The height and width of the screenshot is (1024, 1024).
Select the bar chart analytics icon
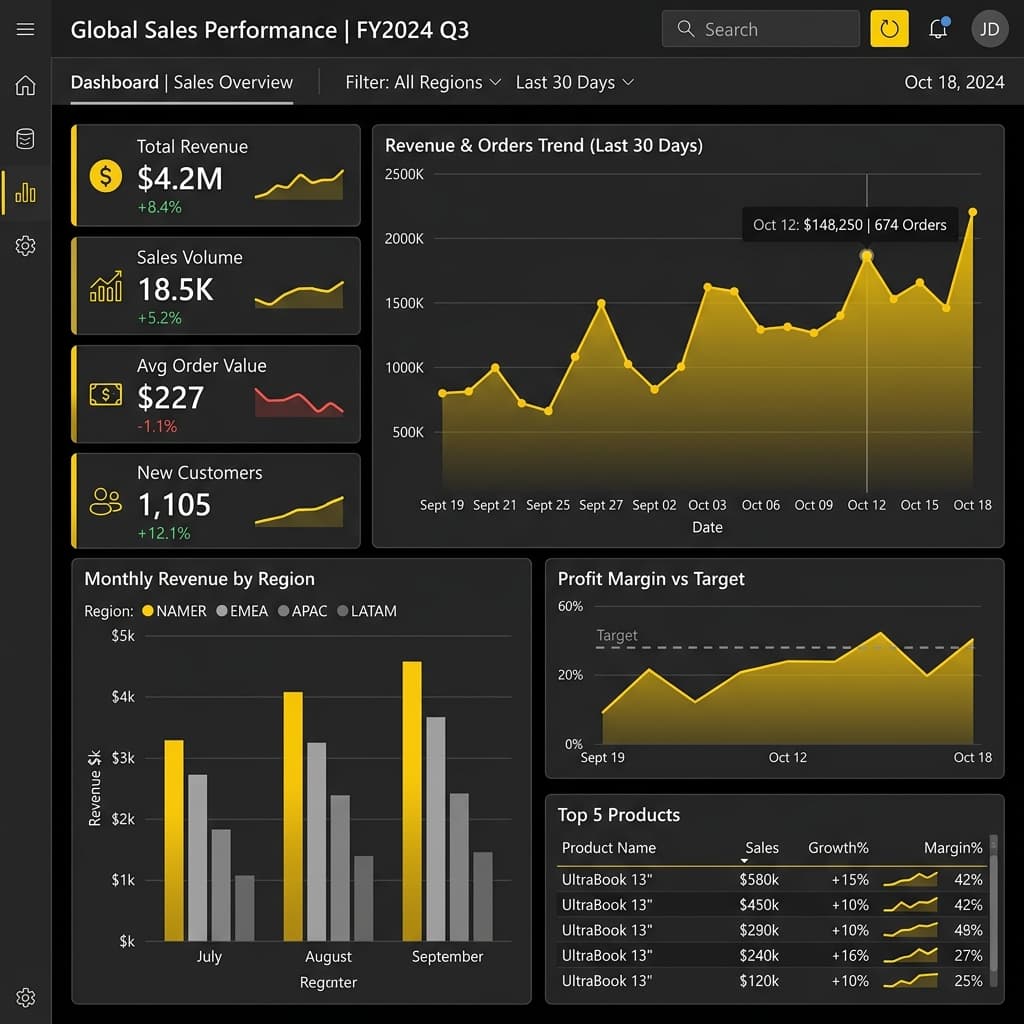(25, 193)
